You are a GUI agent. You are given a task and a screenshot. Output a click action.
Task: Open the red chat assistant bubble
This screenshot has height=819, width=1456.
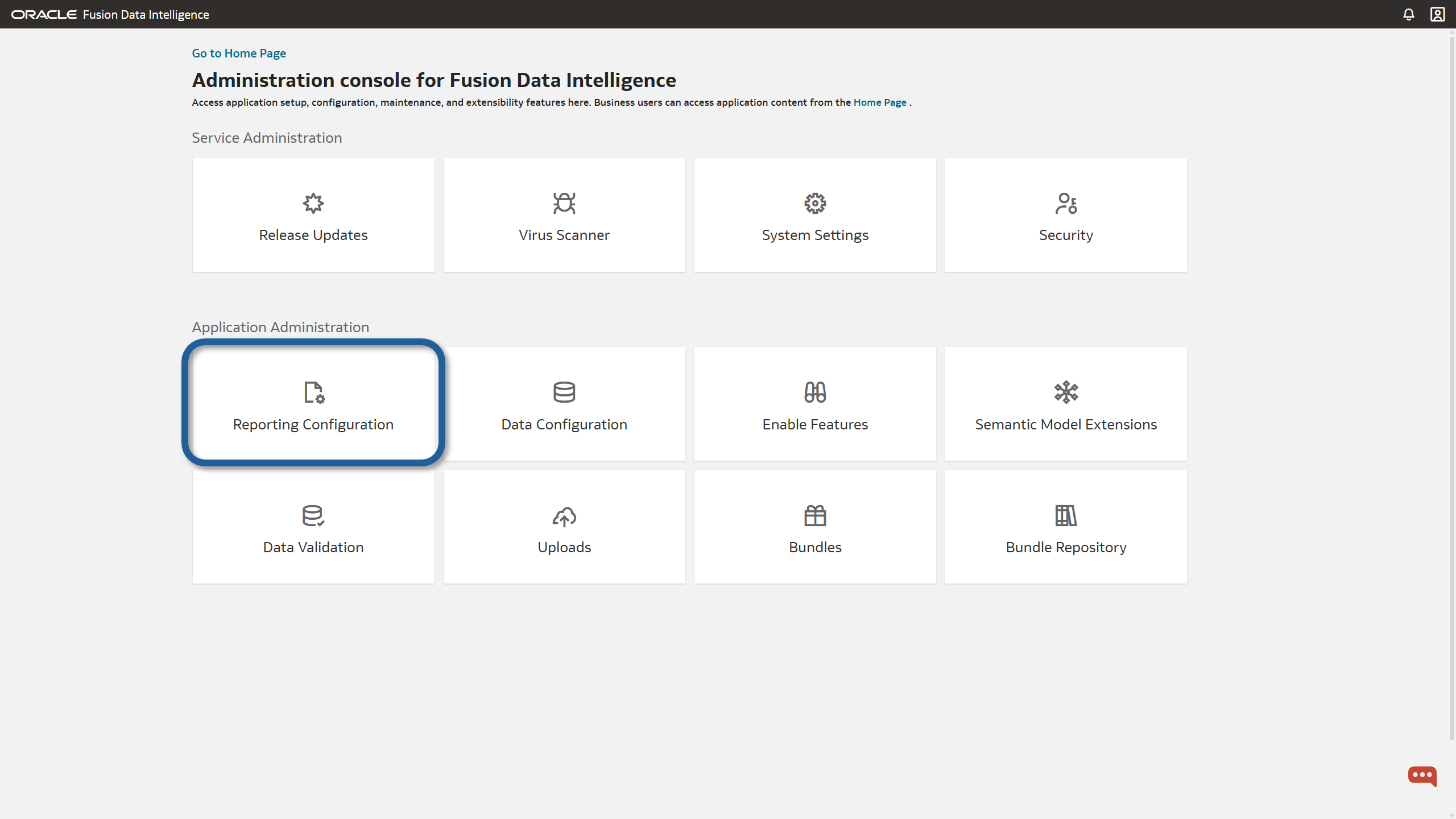coord(1422,775)
